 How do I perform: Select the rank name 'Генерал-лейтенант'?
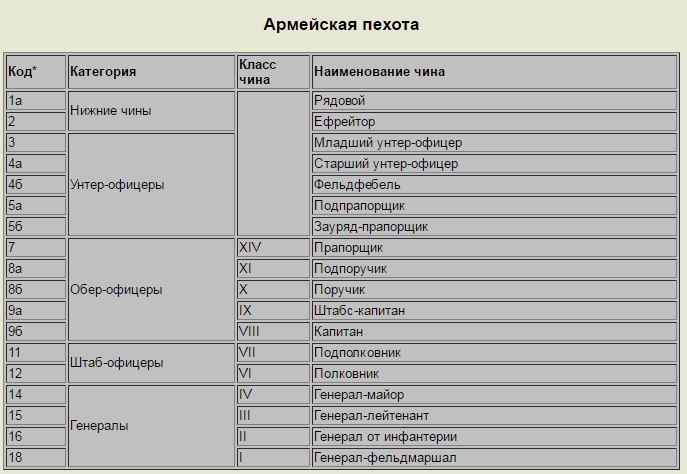pos(494,416)
